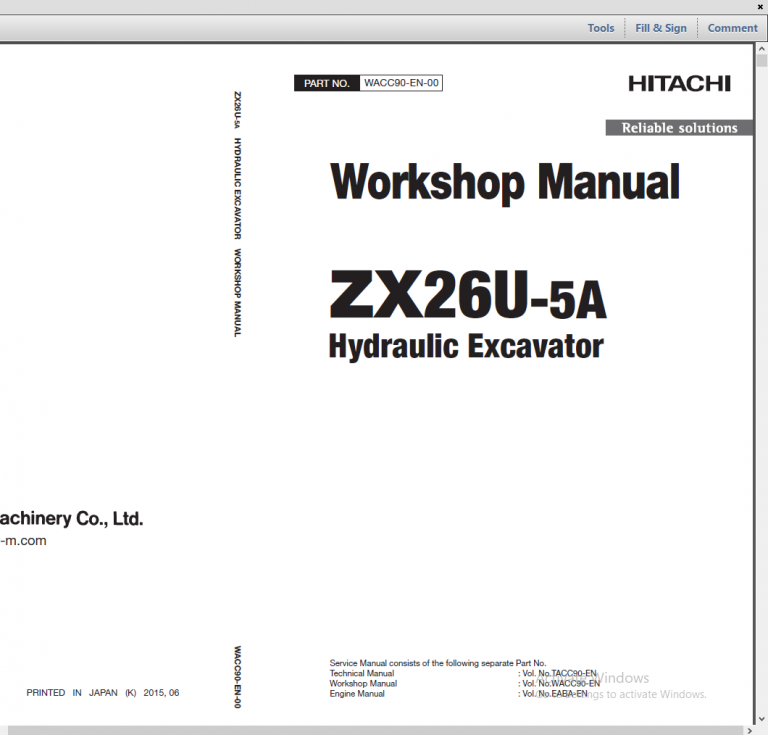This screenshot has height=735, width=768.
Task: Open the Fill & Sign pane
Action: pos(661,28)
